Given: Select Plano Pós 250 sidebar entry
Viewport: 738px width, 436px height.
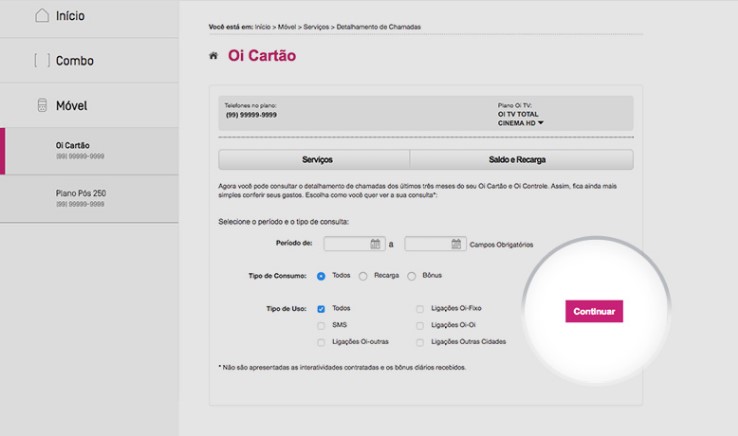Looking at the screenshot, I should pos(89,199).
